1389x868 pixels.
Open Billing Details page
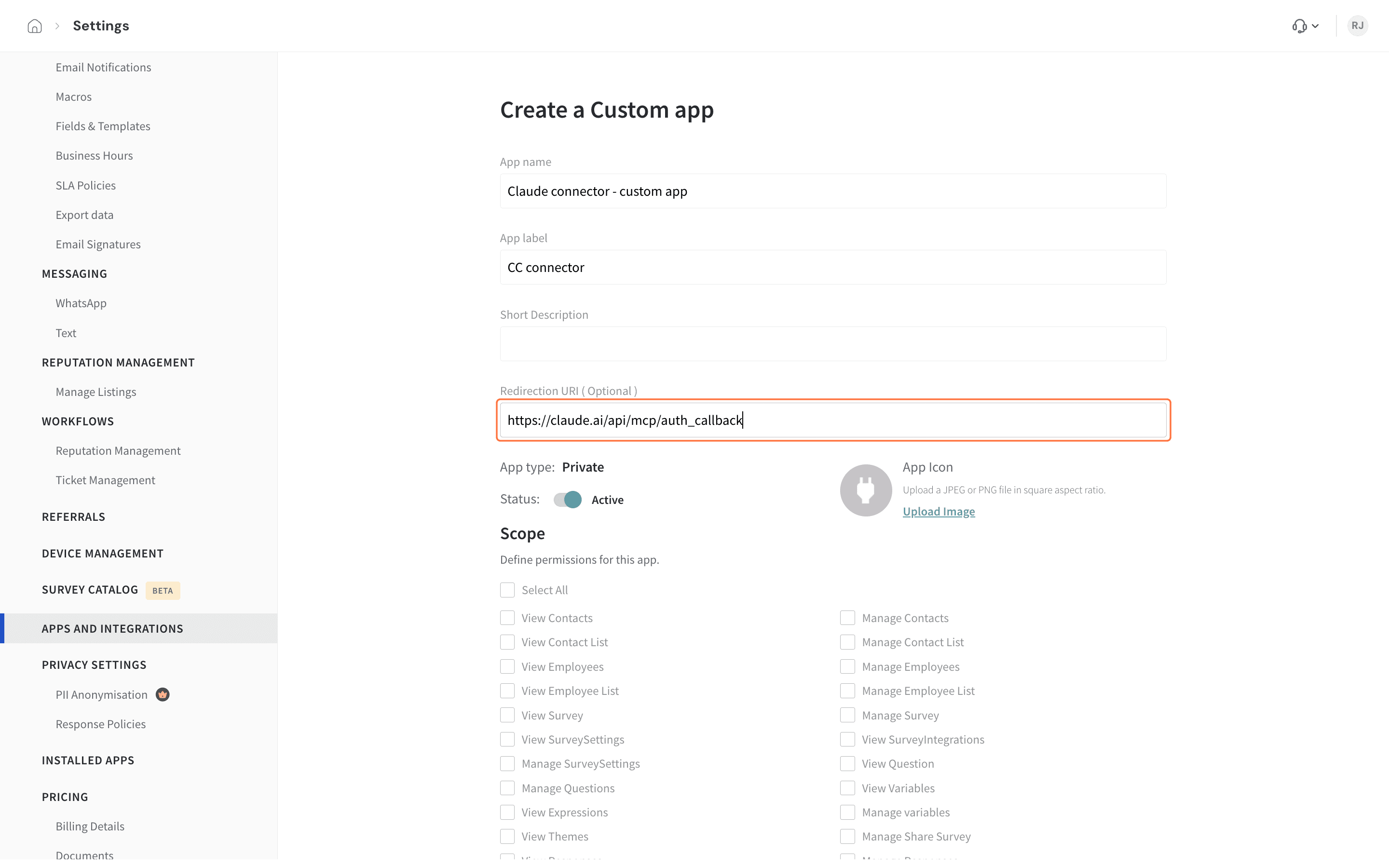pos(90,827)
